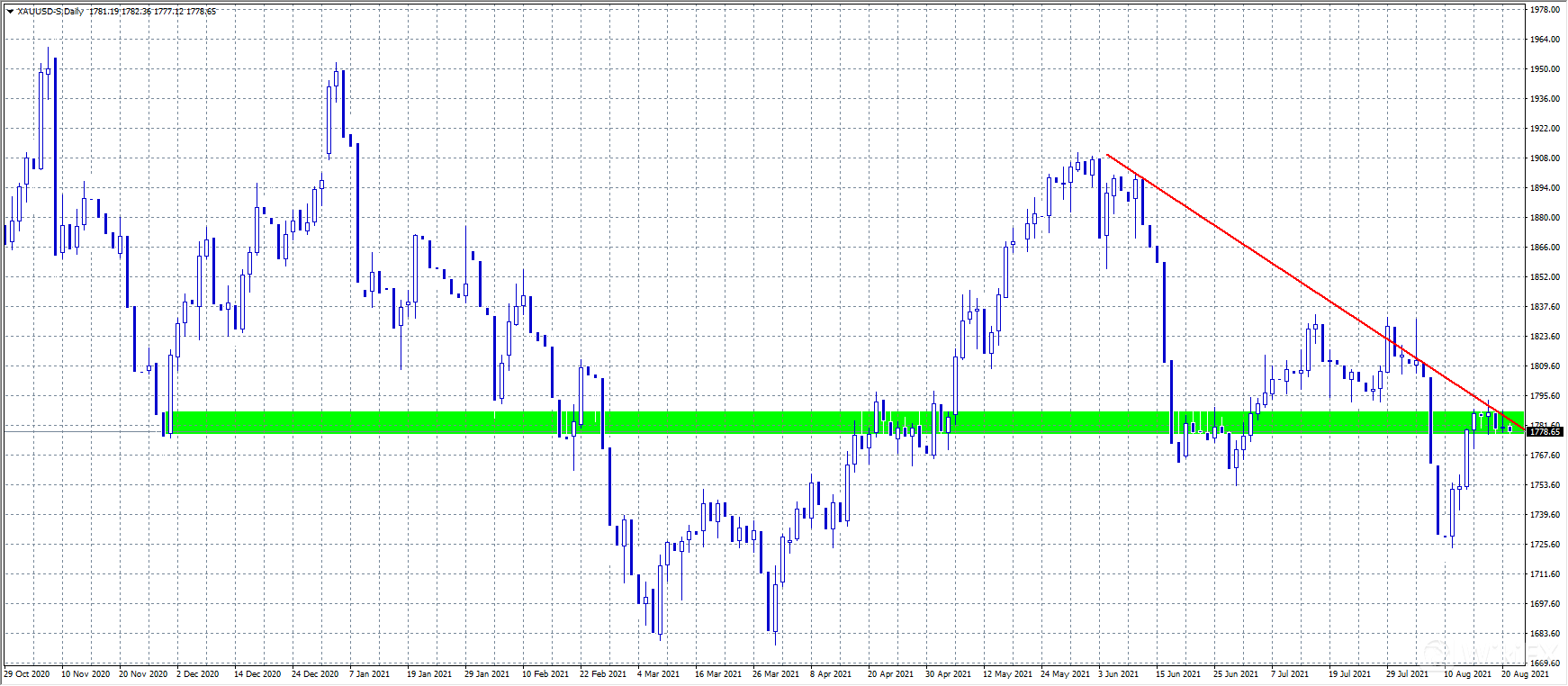
Task: Click the 1908.00 price scale label
Action: (1545, 158)
